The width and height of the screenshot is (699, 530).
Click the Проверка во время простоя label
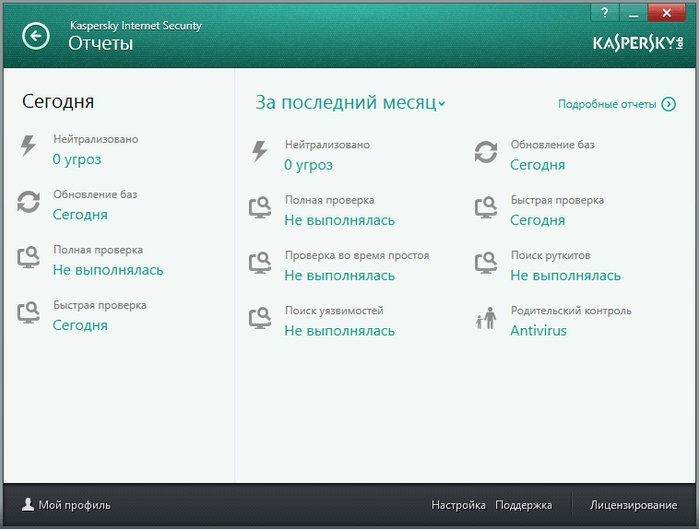[x=357, y=255]
